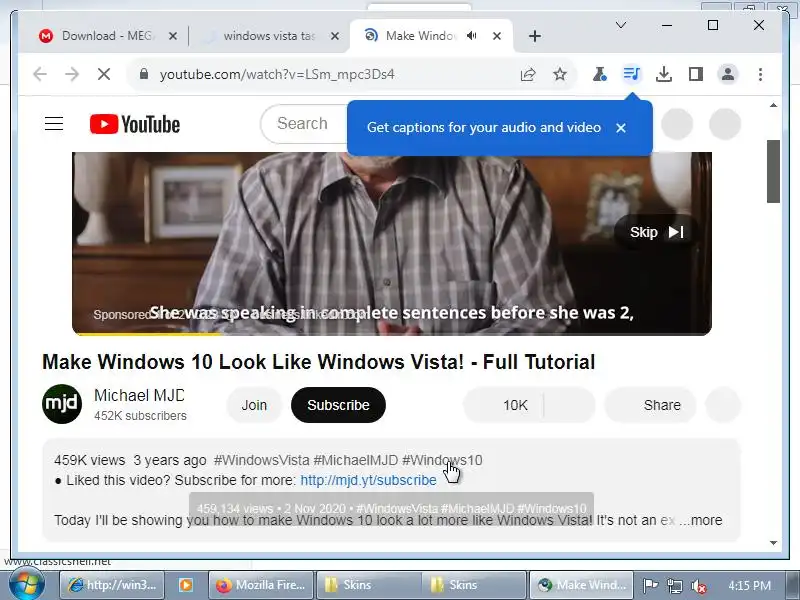
Task: Toggle Chrome side panel icon
Action: (696, 74)
